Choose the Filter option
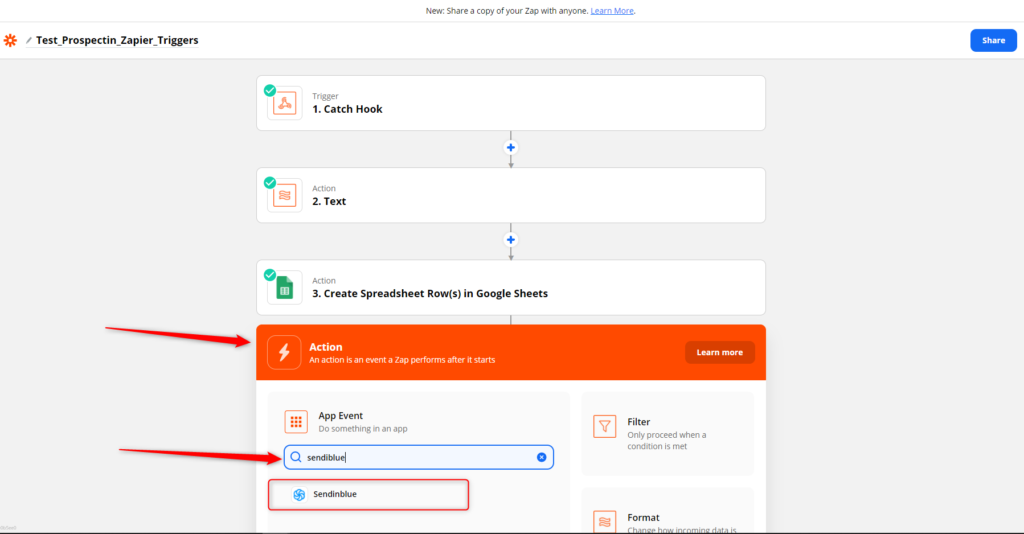1024x534 pixels. coord(667,433)
